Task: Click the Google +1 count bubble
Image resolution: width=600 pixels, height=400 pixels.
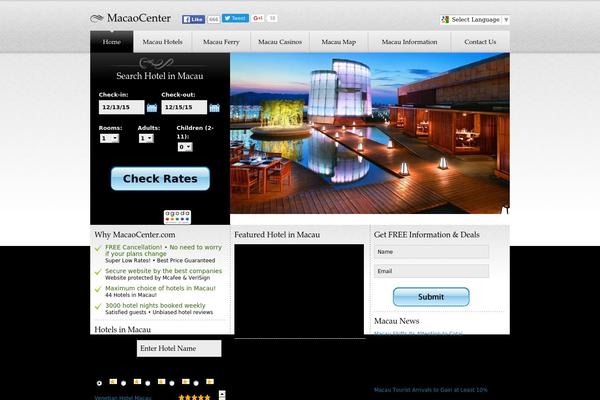Action: 272,18
